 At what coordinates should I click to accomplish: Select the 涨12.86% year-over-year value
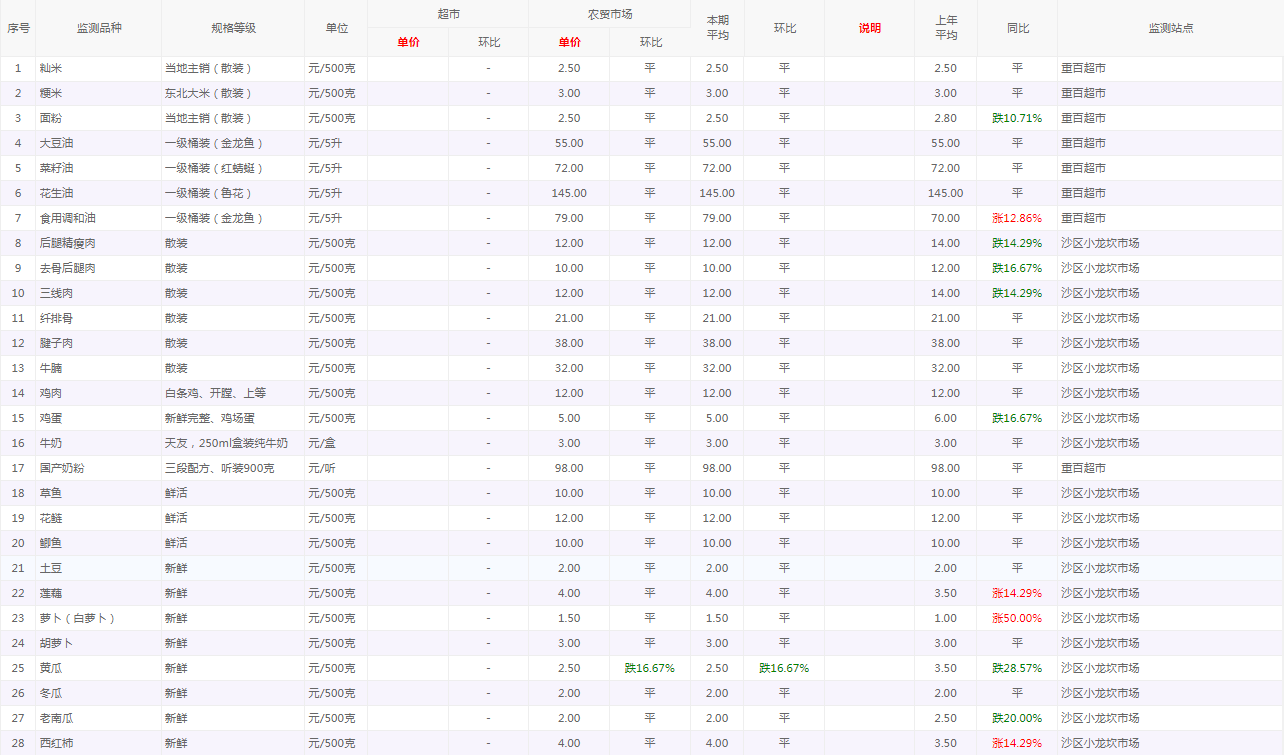[1017, 218]
